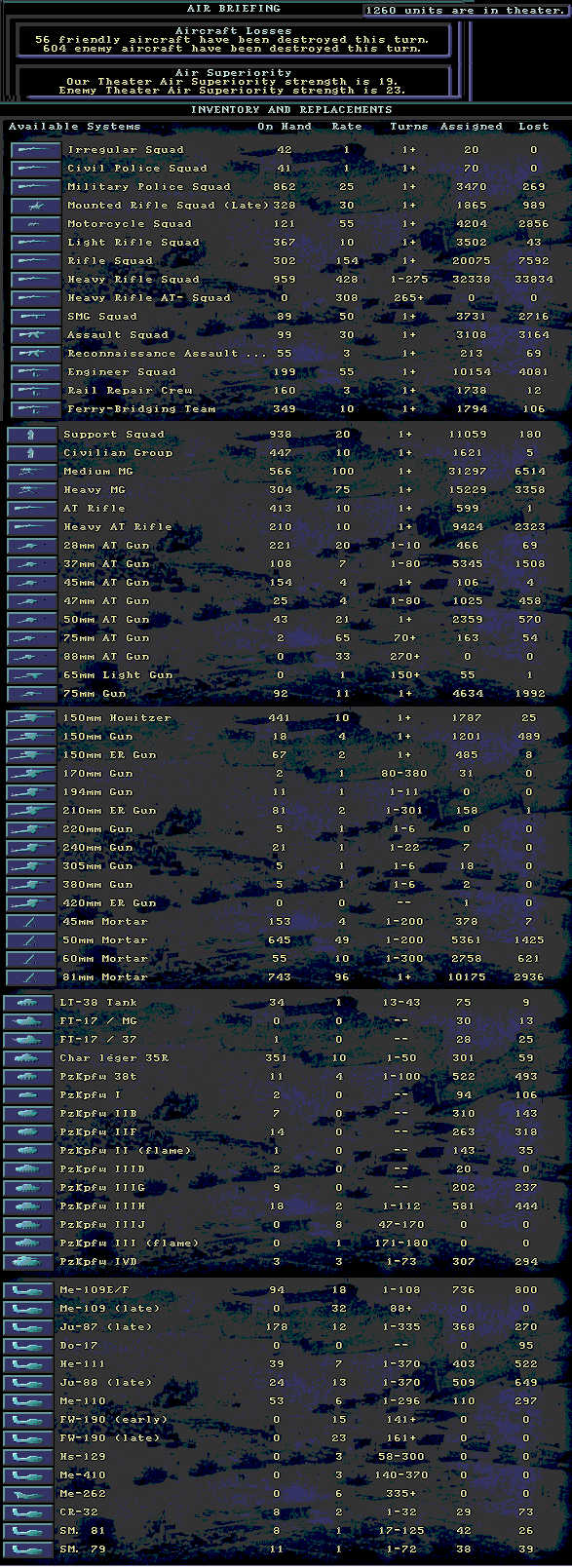The height and width of the screenshot is (1568, 572).
Task: Click the units in theater status text
Action: tap(466, 10)
